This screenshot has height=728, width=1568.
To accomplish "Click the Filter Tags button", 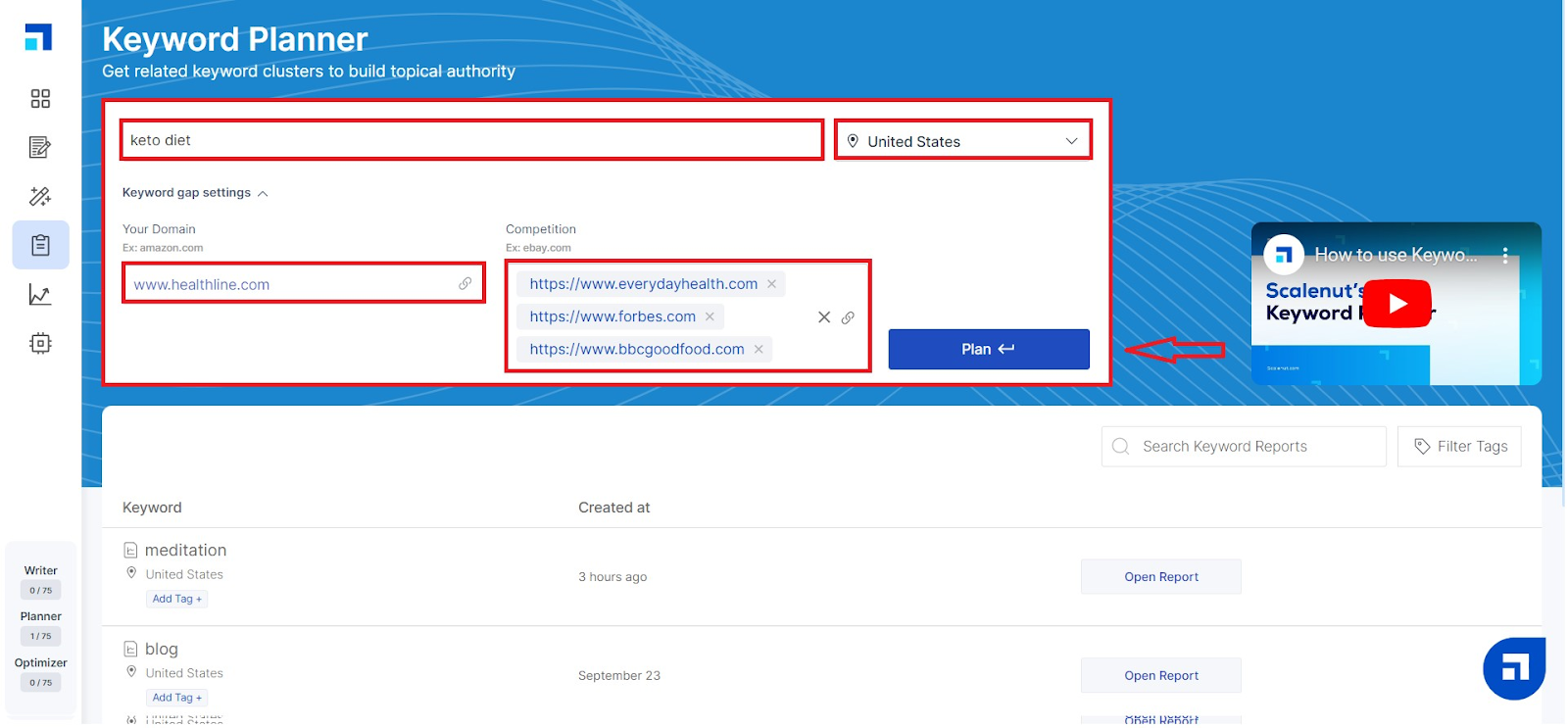I will 1459,446.
